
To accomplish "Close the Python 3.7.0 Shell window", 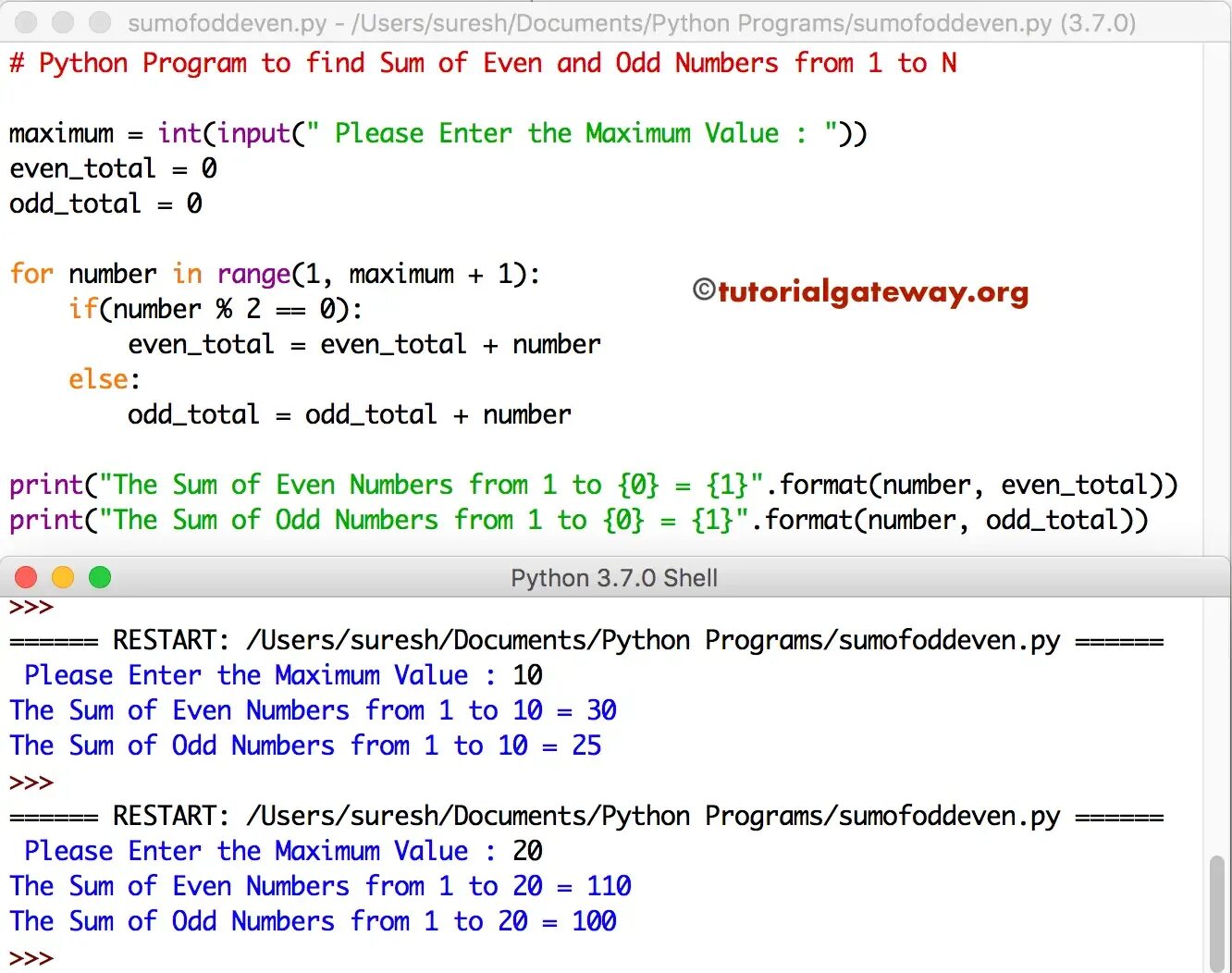I will 26,578.
